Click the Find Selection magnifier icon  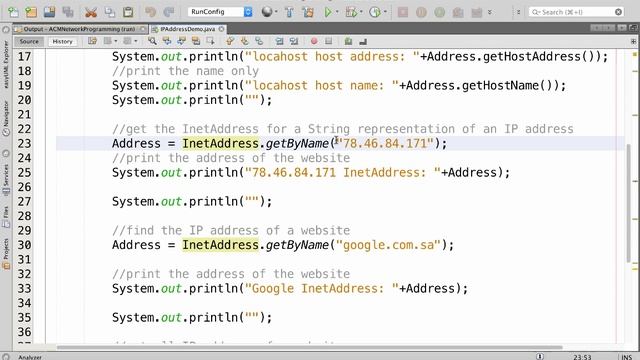[152, 41]
